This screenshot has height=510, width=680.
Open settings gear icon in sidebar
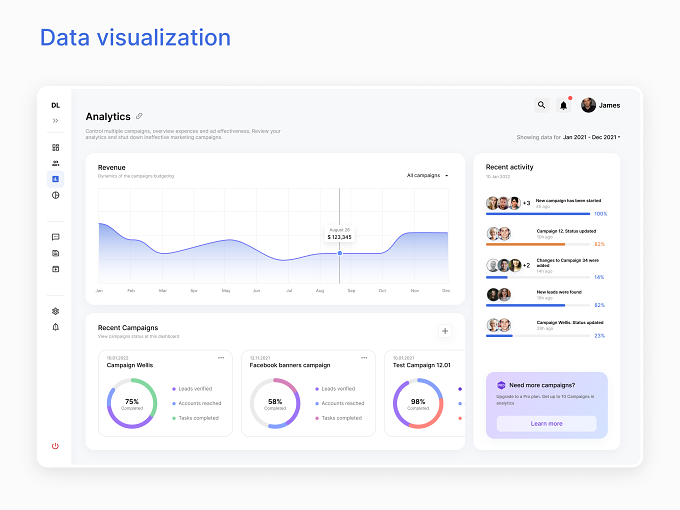56,311
